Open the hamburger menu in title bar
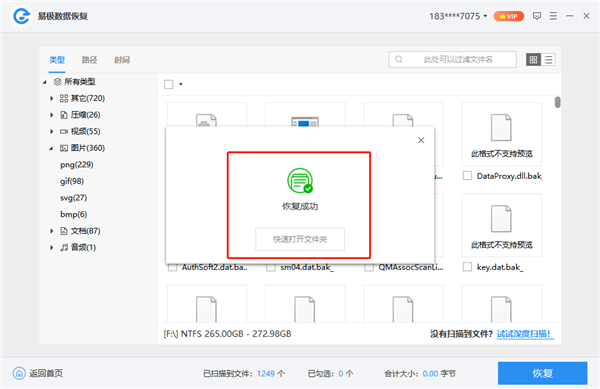 tap(553, 16)
